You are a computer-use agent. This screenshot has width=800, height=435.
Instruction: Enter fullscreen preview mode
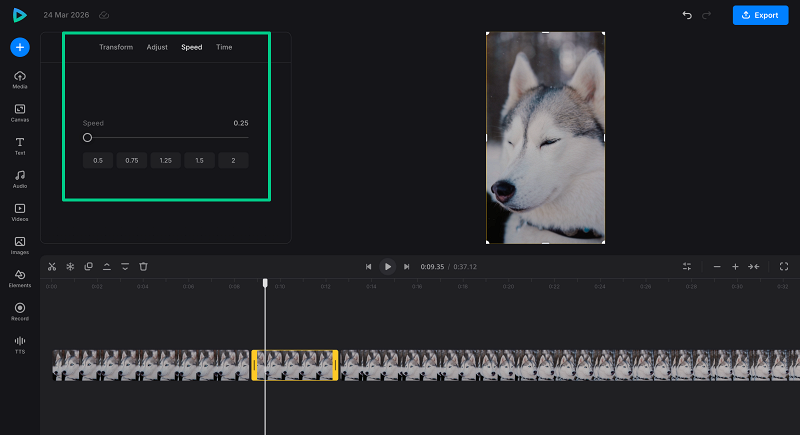[x=784, y=267]
